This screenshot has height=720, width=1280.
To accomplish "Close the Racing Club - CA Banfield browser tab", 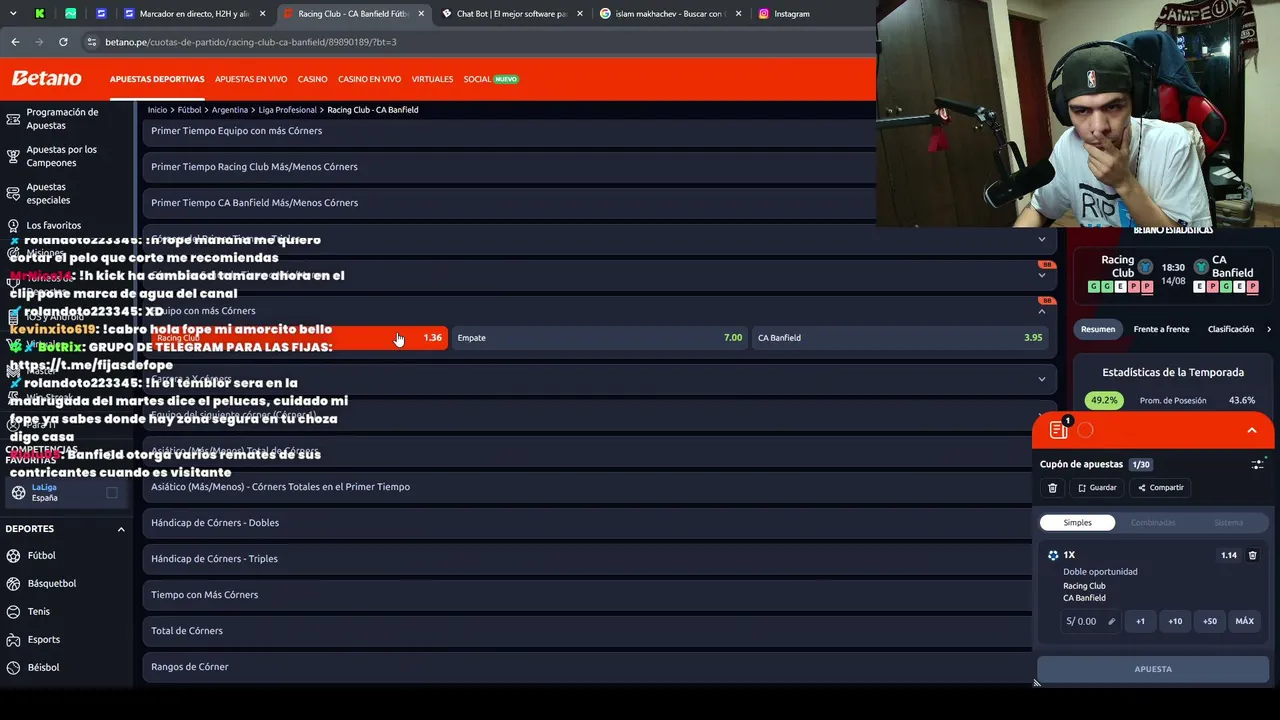I will coord(421,14).
